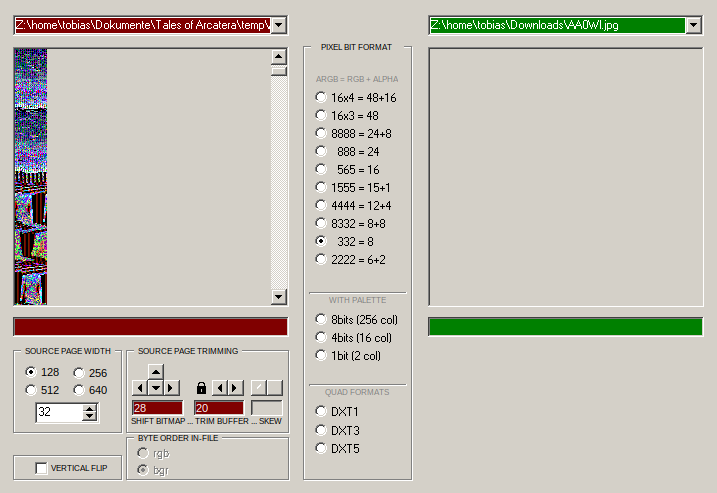717x493 pixels.
Task: Click the empty skew value field
Action: [267, 408]
